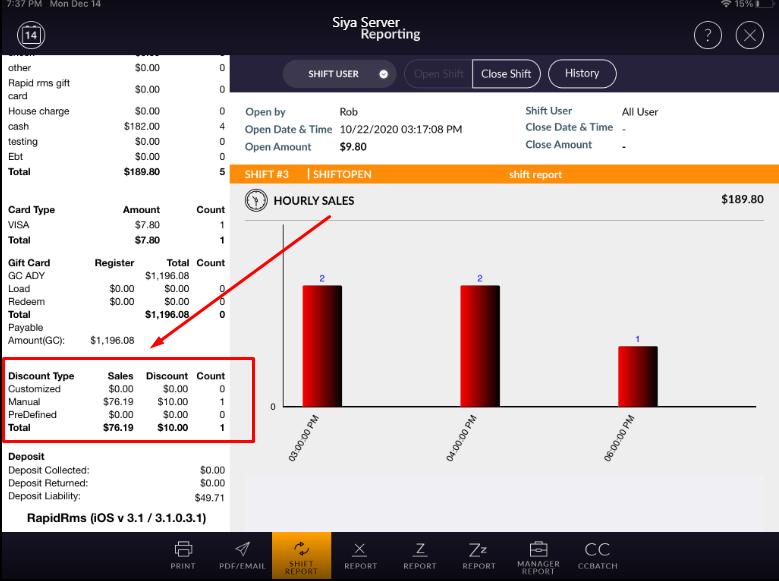View shift History

coord(582,74)
